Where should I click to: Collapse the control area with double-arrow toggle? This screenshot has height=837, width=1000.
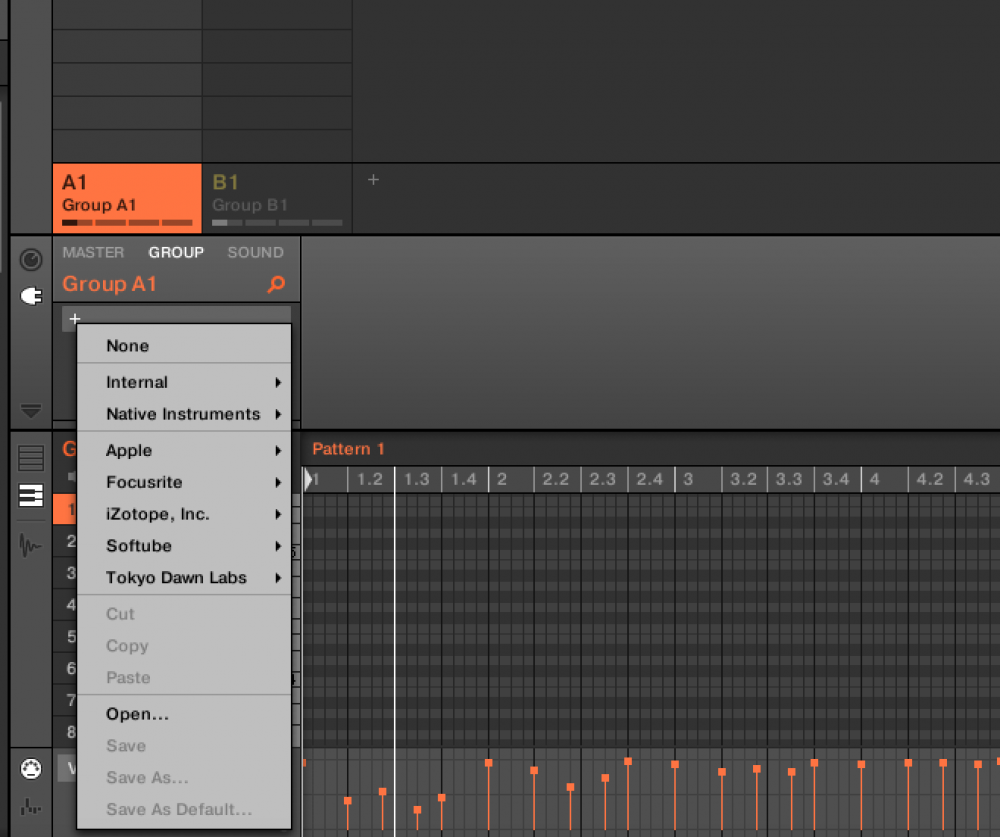click(31, 411)
